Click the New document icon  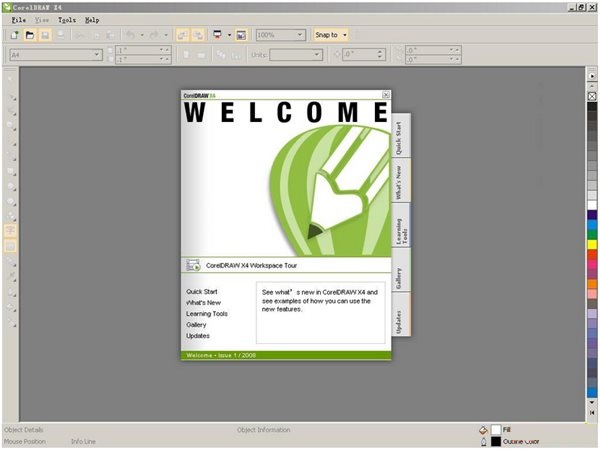15,35
